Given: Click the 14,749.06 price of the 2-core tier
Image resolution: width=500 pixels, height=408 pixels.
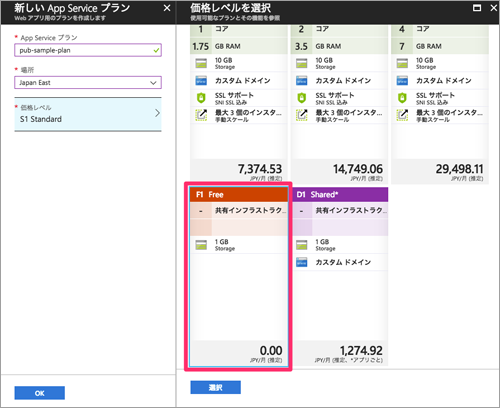Looking at the screenshot, I should click(358, 169).
